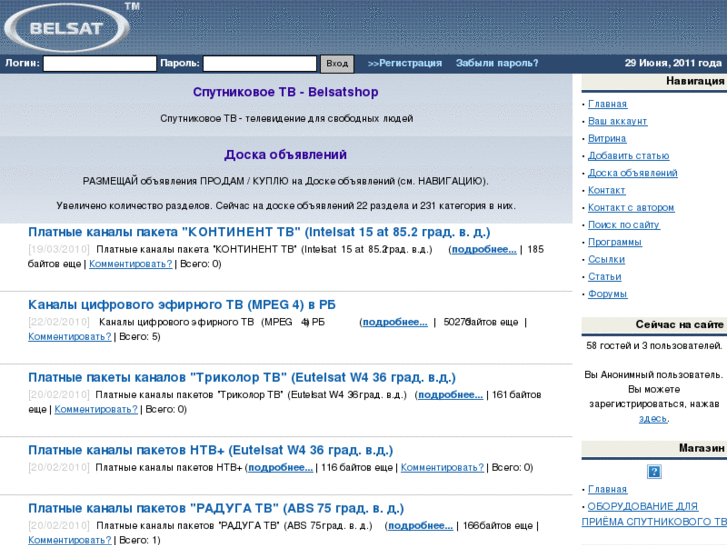Open Ссылки navigation link
The image size is (727, 545).
point(606,259)
